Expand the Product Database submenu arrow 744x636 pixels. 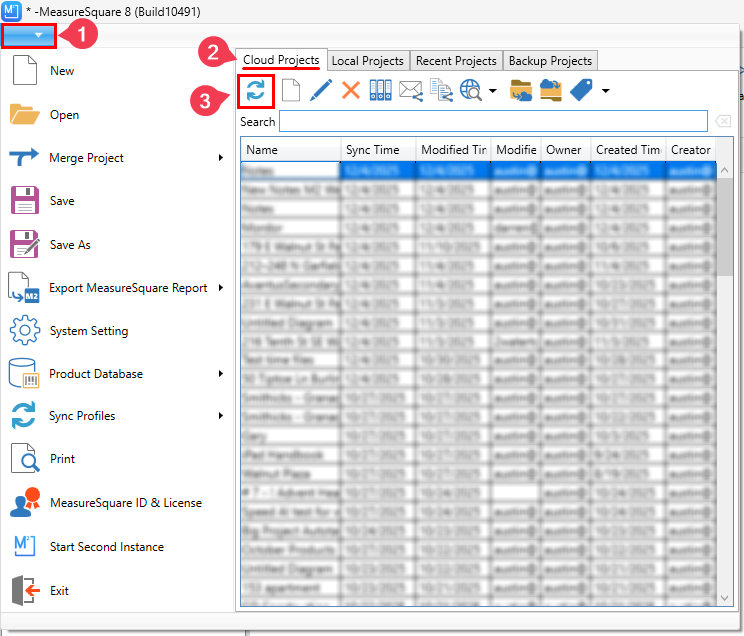coord(221,374)
